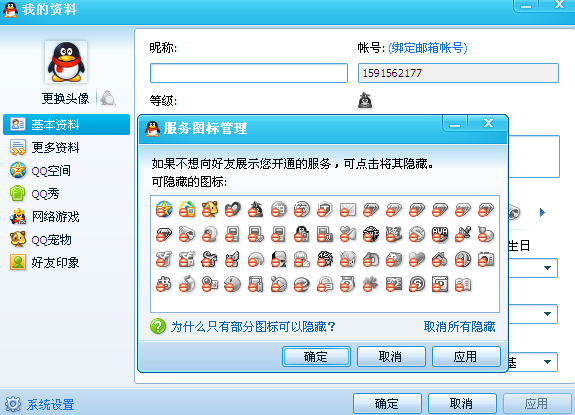The height and width of the screenshot is (415, 575).
Task: Click 应用 in 服务图标管理 dialog
Action: coord(466,356)
